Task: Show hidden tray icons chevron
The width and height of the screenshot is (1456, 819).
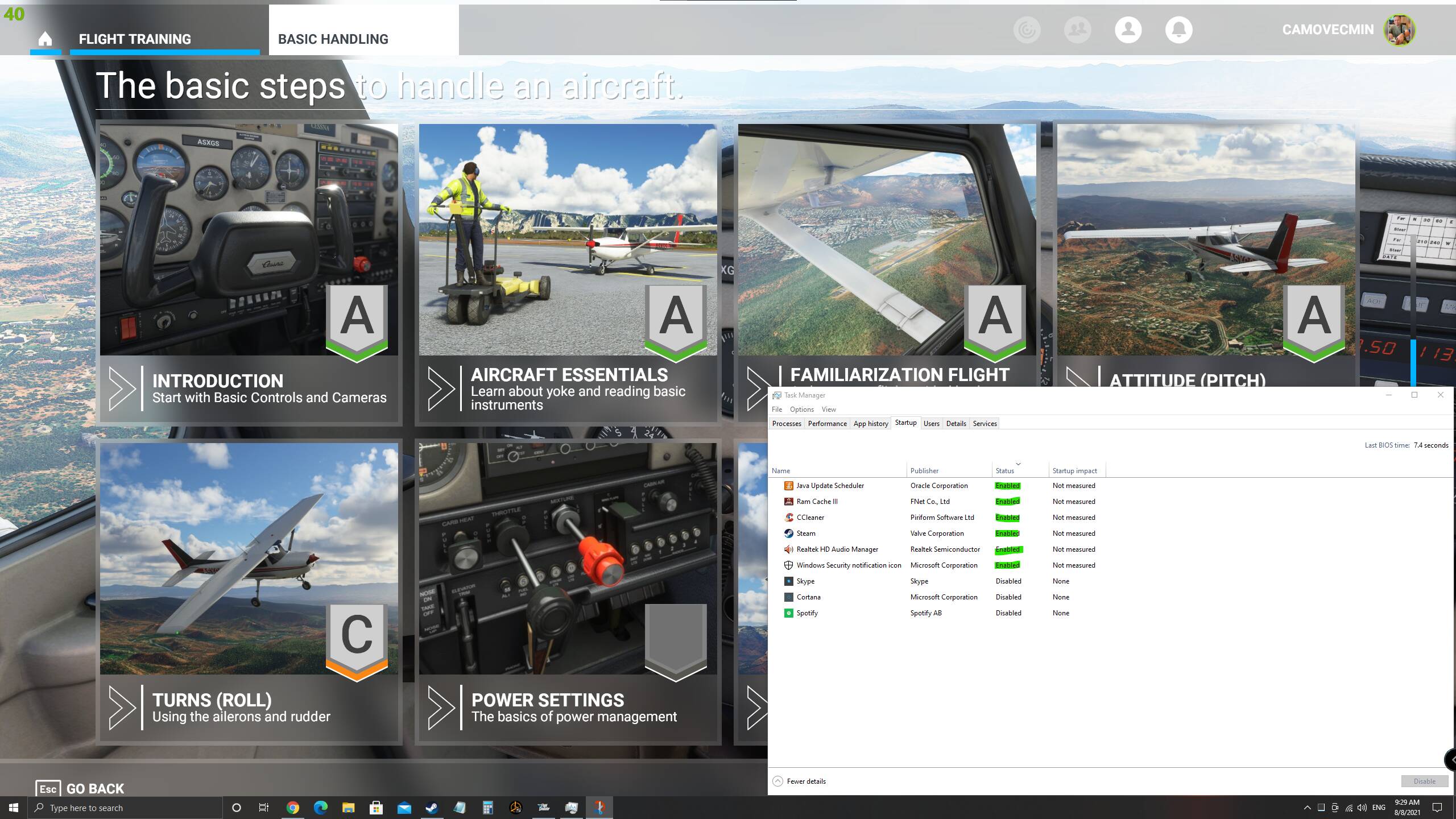Action: tap(1307, 808)
